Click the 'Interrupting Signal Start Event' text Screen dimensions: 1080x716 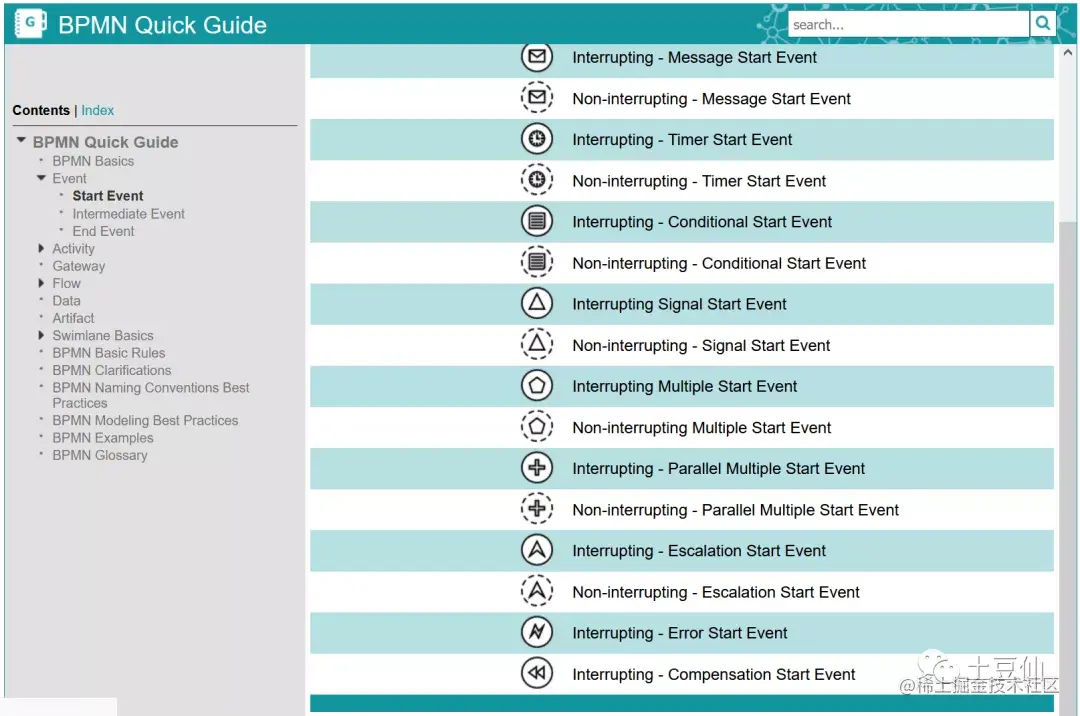point(679,304)
